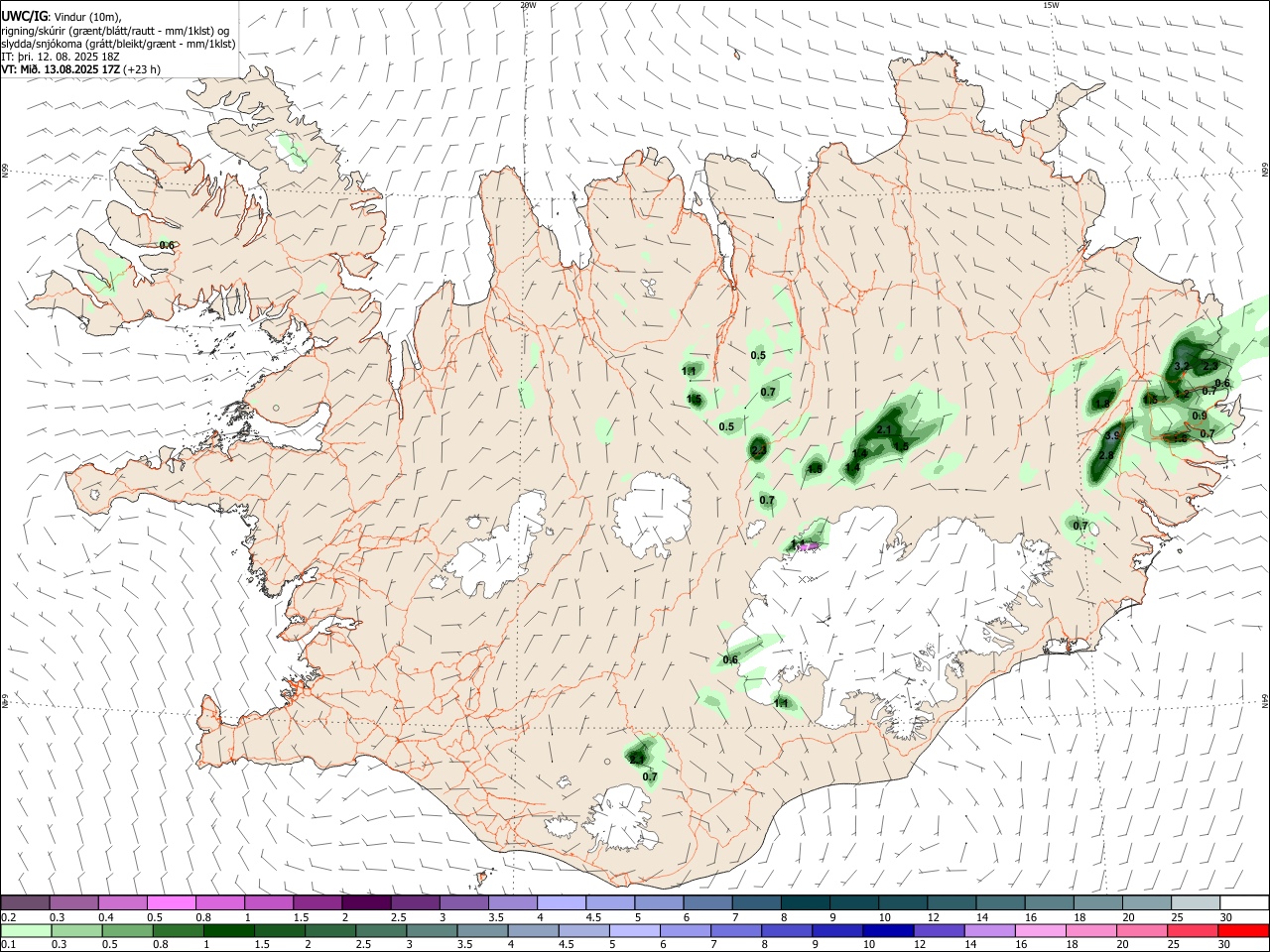Click the white swatch ending the upper scale
The width and height of the screenshot is (1270, 952).
[x=1244, y=902]
